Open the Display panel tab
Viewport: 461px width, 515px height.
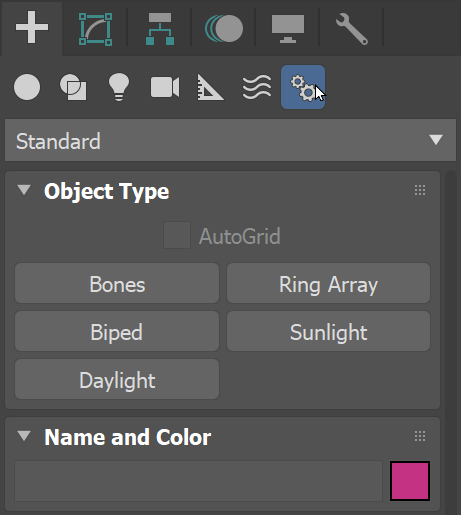(288, 29)
